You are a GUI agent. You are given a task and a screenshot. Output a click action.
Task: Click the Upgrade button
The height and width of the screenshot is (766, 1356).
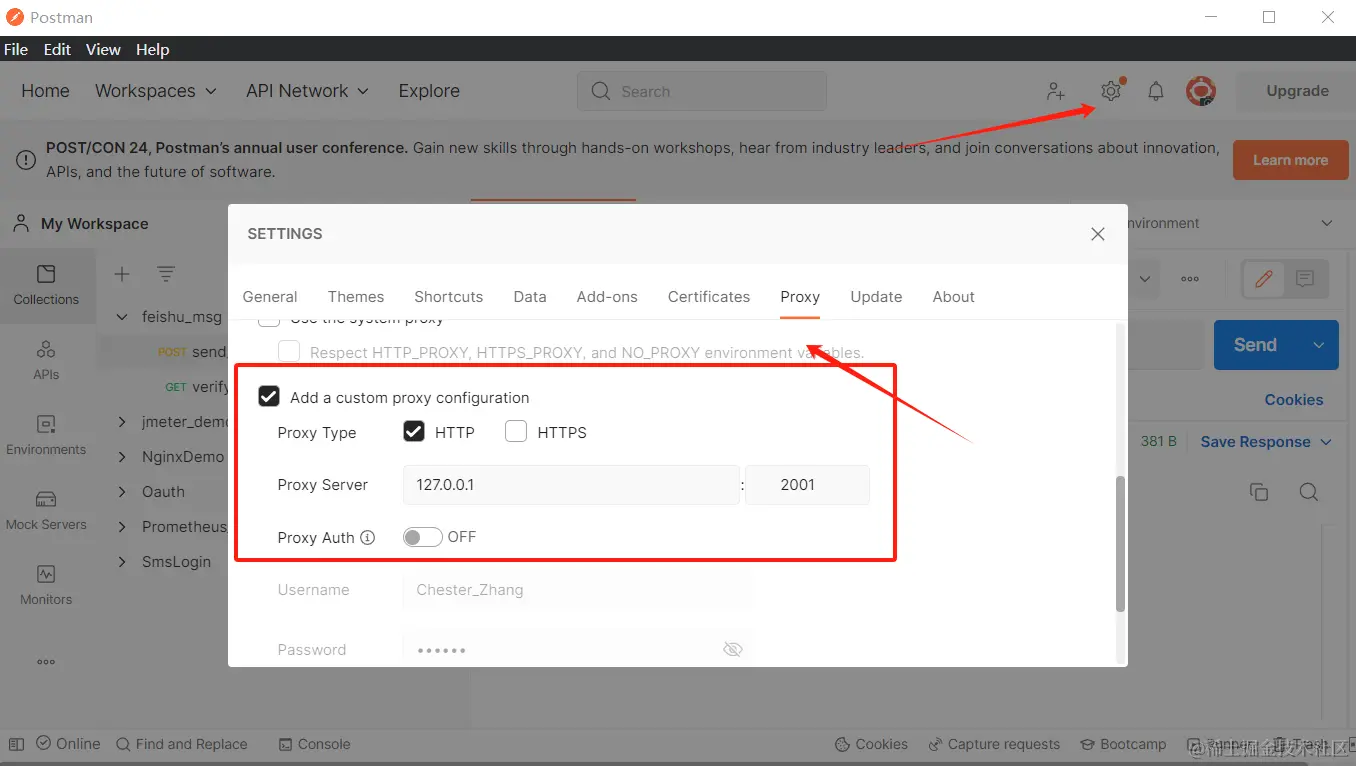pyautogui.click(x=1297, y=91)
